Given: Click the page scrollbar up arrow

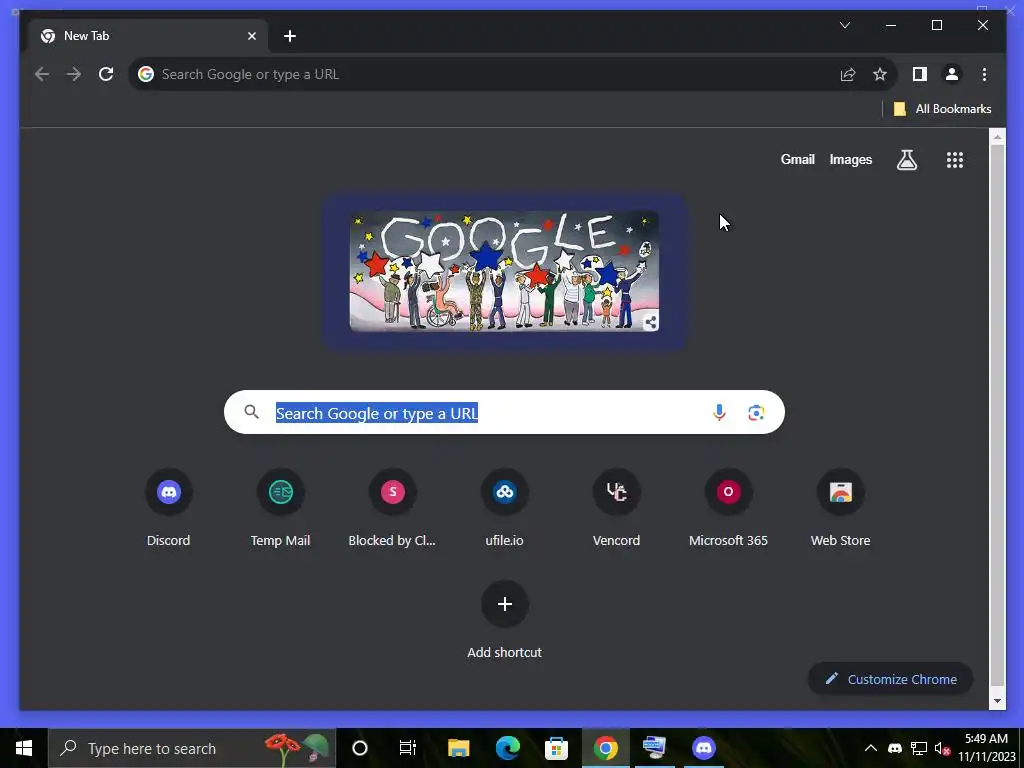Looking at the screenshot, I should point(997,136).
